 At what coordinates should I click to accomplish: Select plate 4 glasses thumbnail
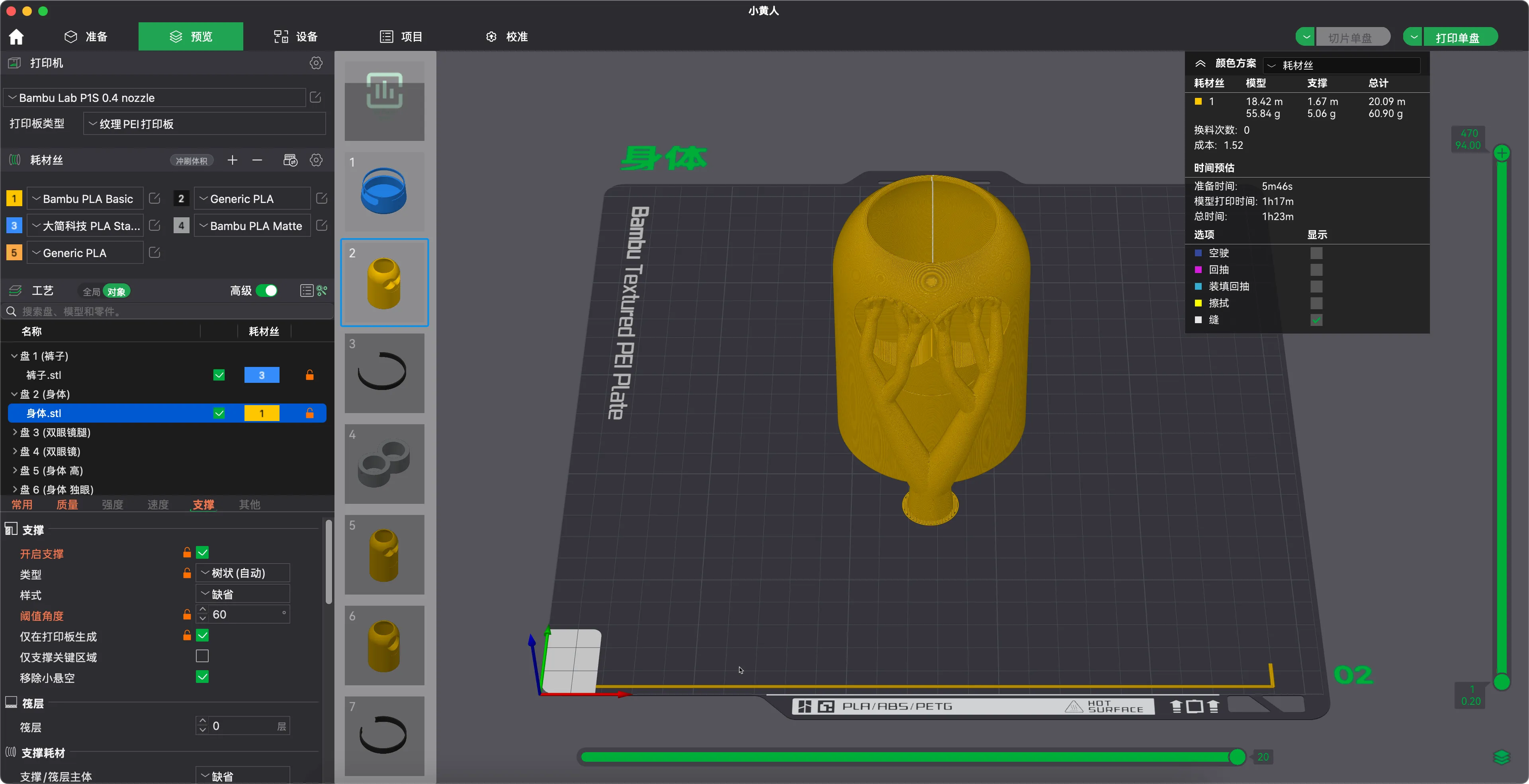[x=385, y=464]
